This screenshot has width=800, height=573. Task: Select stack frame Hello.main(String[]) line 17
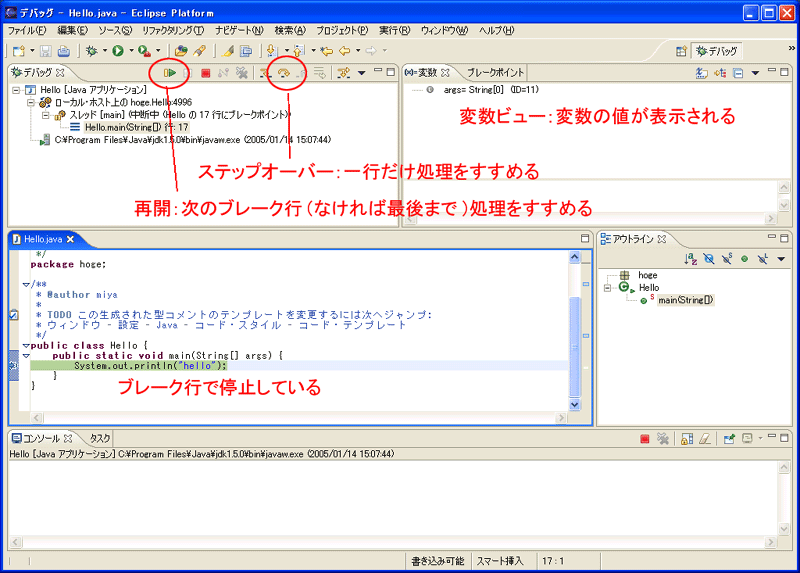[x=136, y=127]
